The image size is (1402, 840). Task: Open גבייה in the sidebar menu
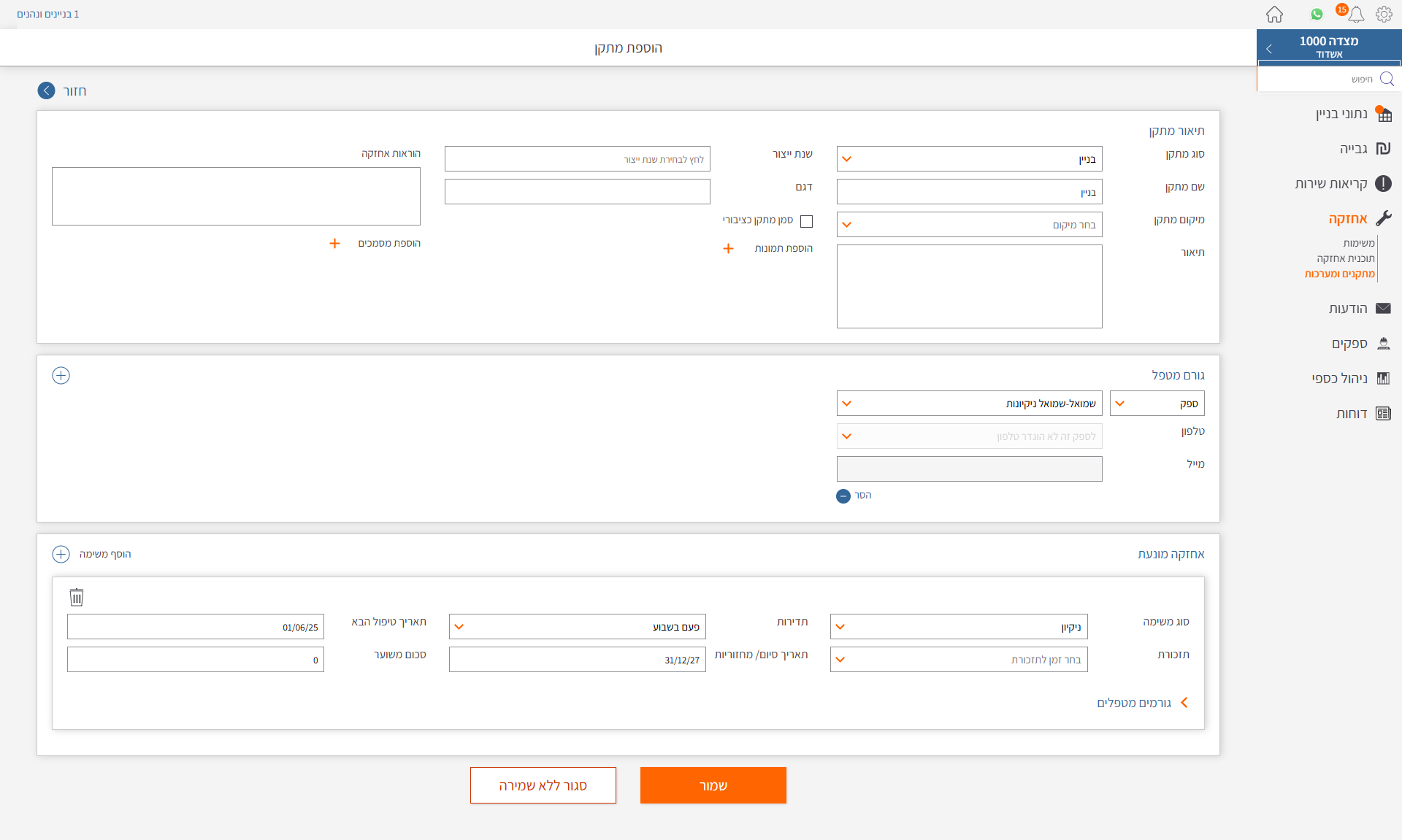click(x=1353, y=149)
